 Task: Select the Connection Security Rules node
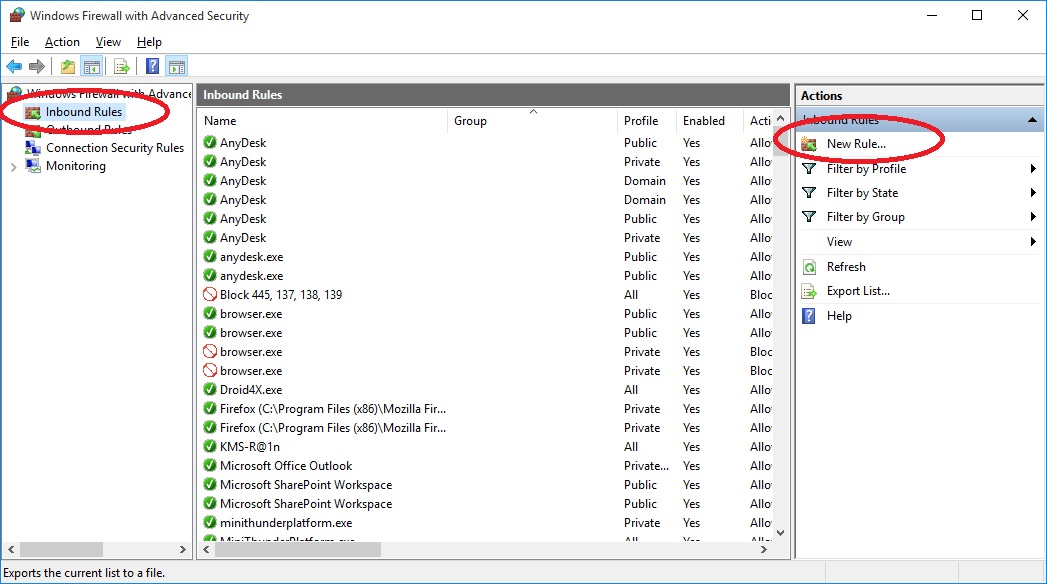tap(114, 148)
